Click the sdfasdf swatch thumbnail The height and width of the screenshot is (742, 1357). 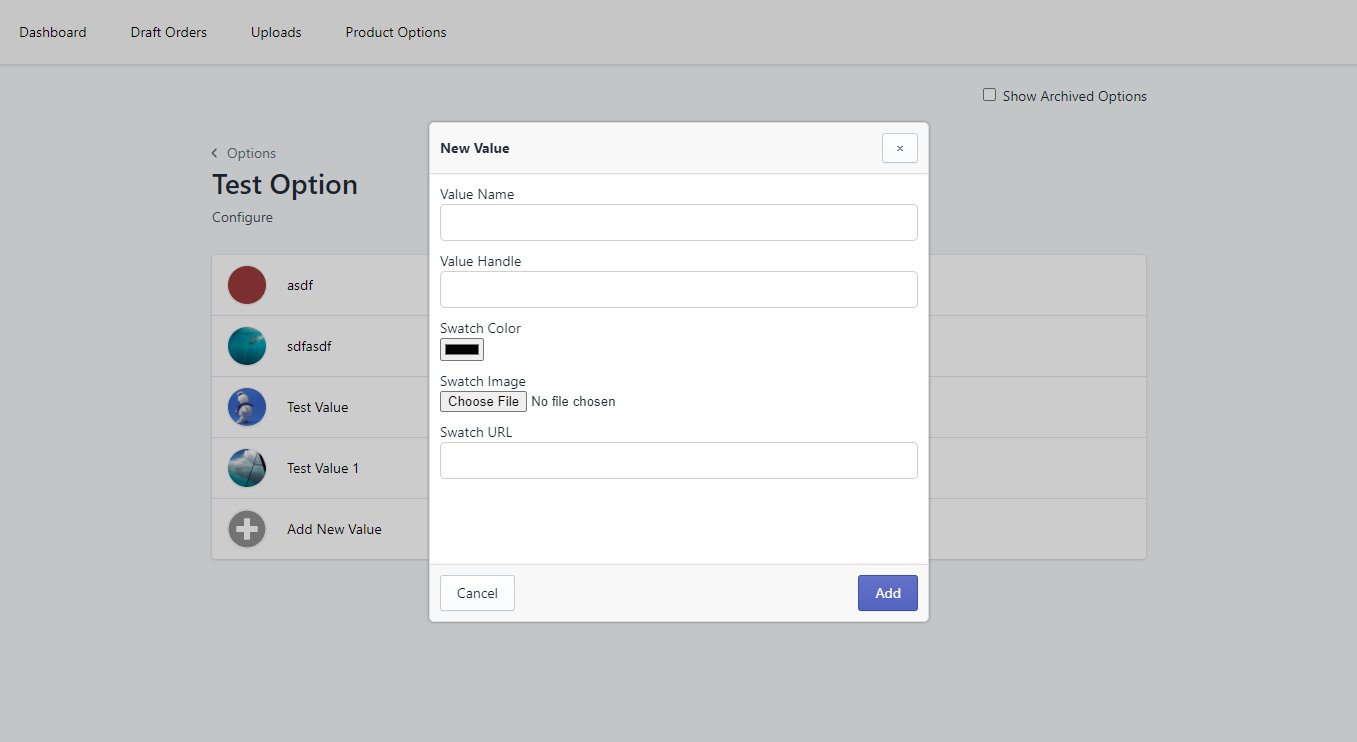tap(246, 346)
